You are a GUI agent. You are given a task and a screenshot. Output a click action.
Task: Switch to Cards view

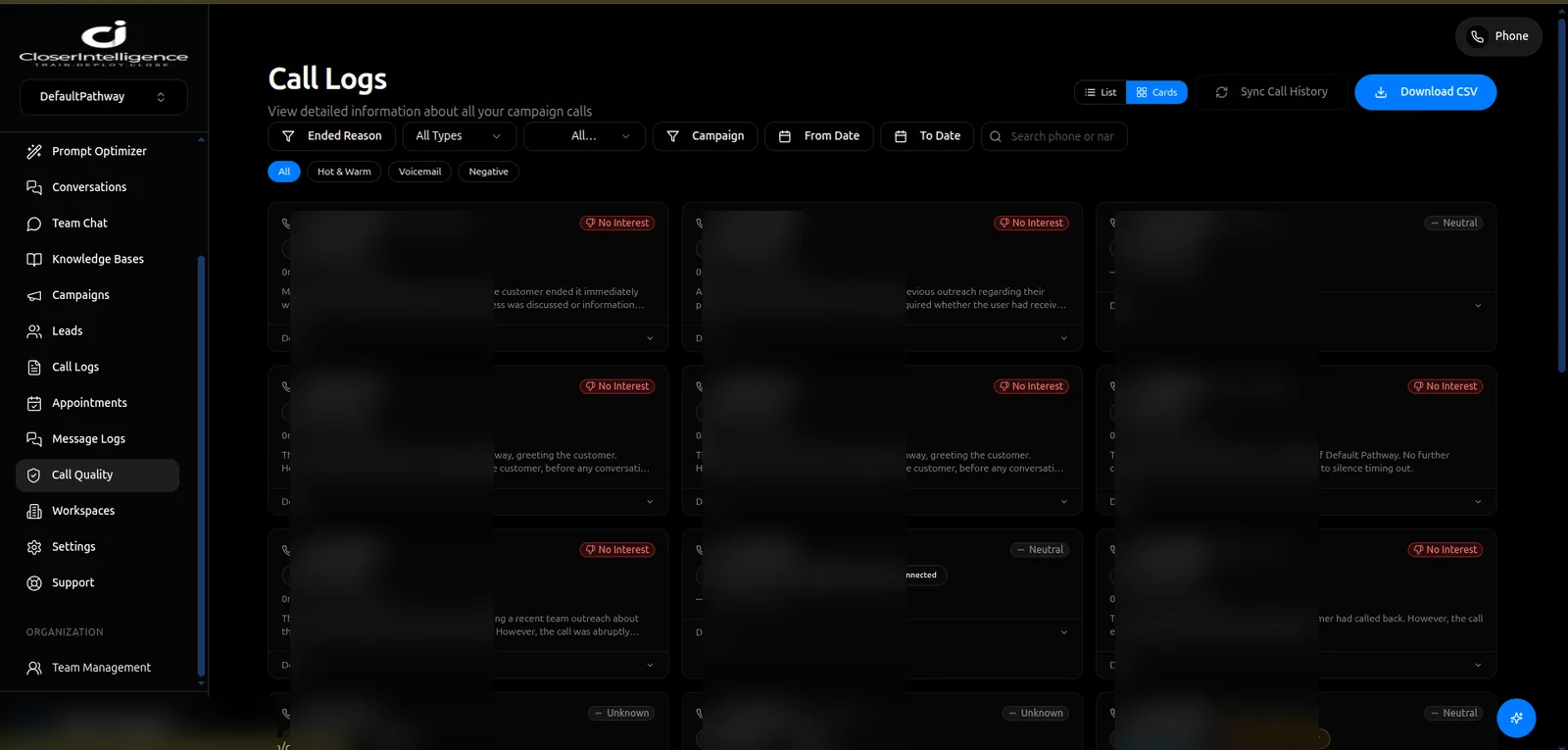[1156, 92]
